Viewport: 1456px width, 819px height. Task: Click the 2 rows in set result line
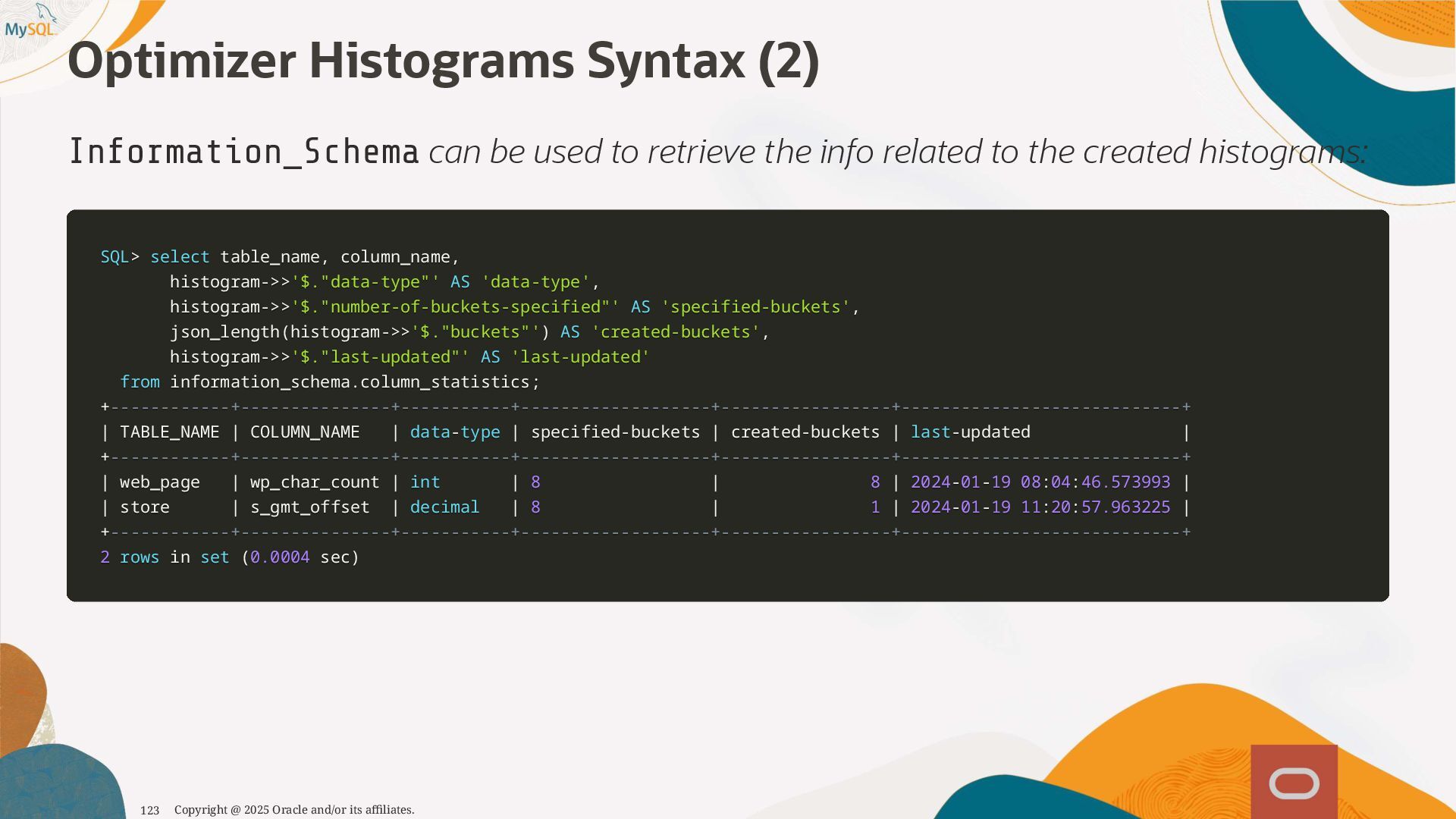click(x=229, y=557)
